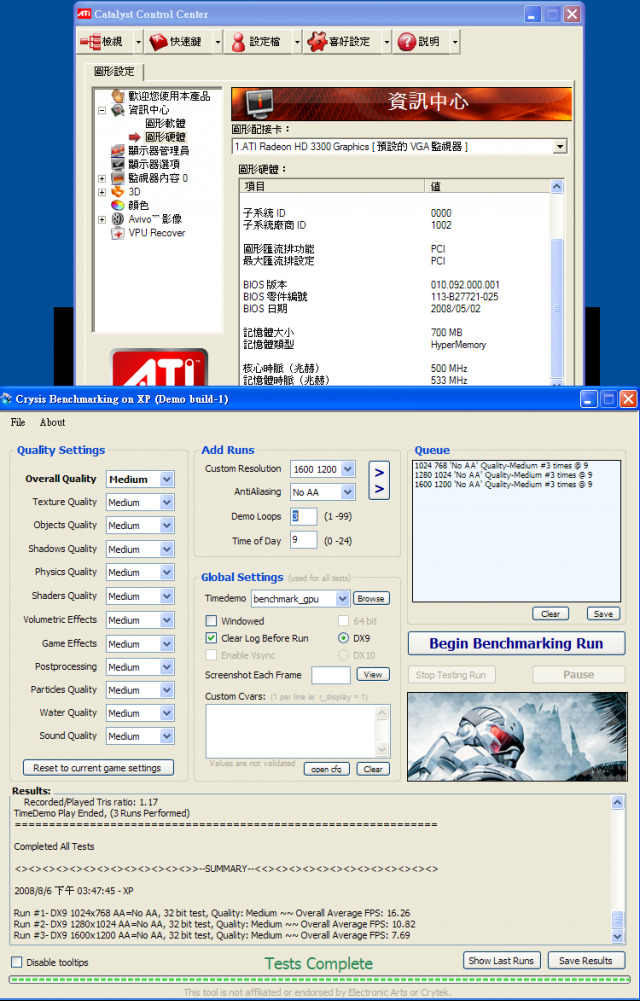Viewport: 640px width, 1001px height.
Task: Expand the 3D tree node
Action: point(102,192)
